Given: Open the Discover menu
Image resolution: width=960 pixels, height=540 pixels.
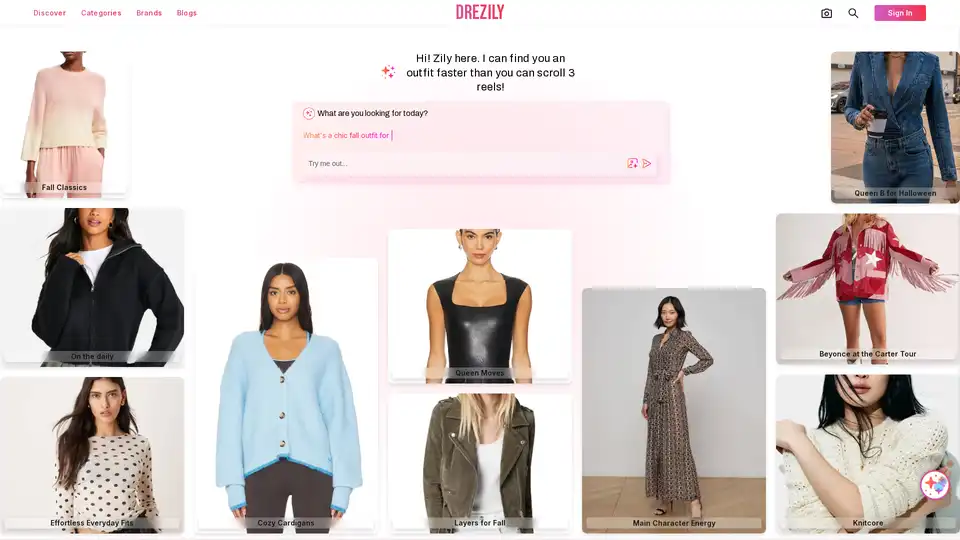Looking at the screenshot, I should [50, 13].
